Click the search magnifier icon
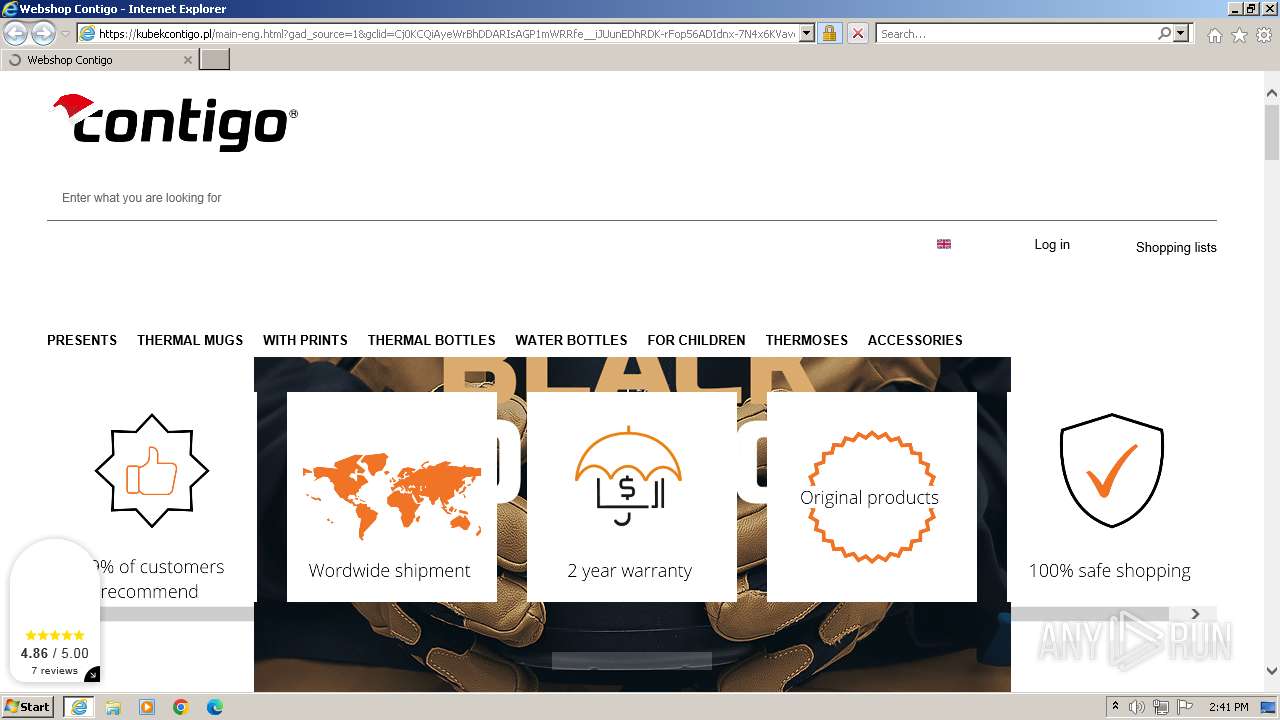1280x720 pixels. [x=1164, y=33]
